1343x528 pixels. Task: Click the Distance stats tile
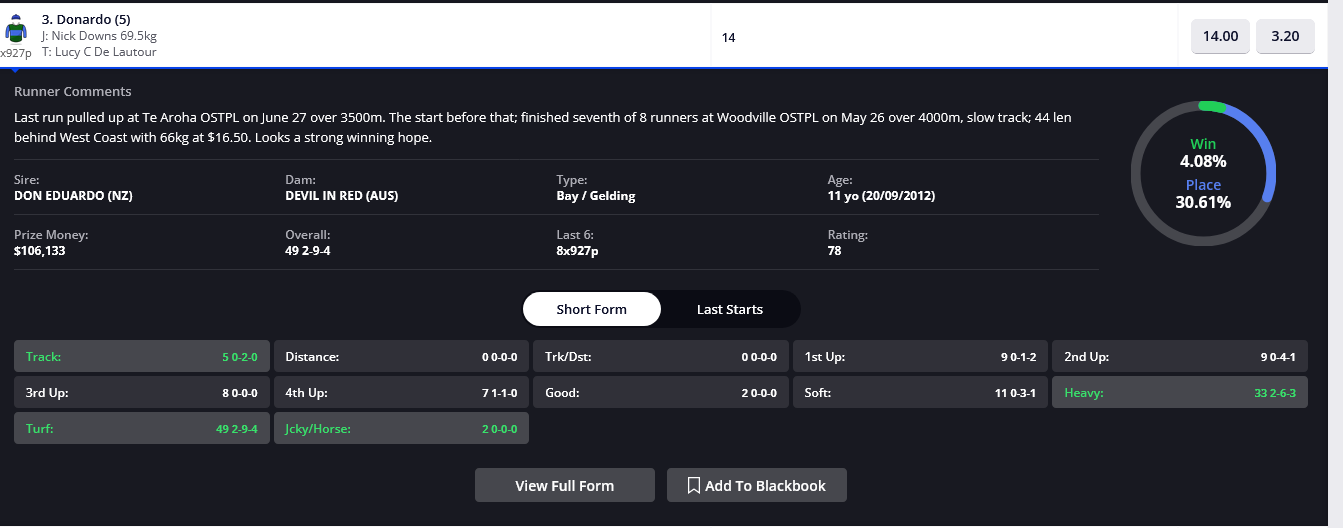tap(401, 357)
